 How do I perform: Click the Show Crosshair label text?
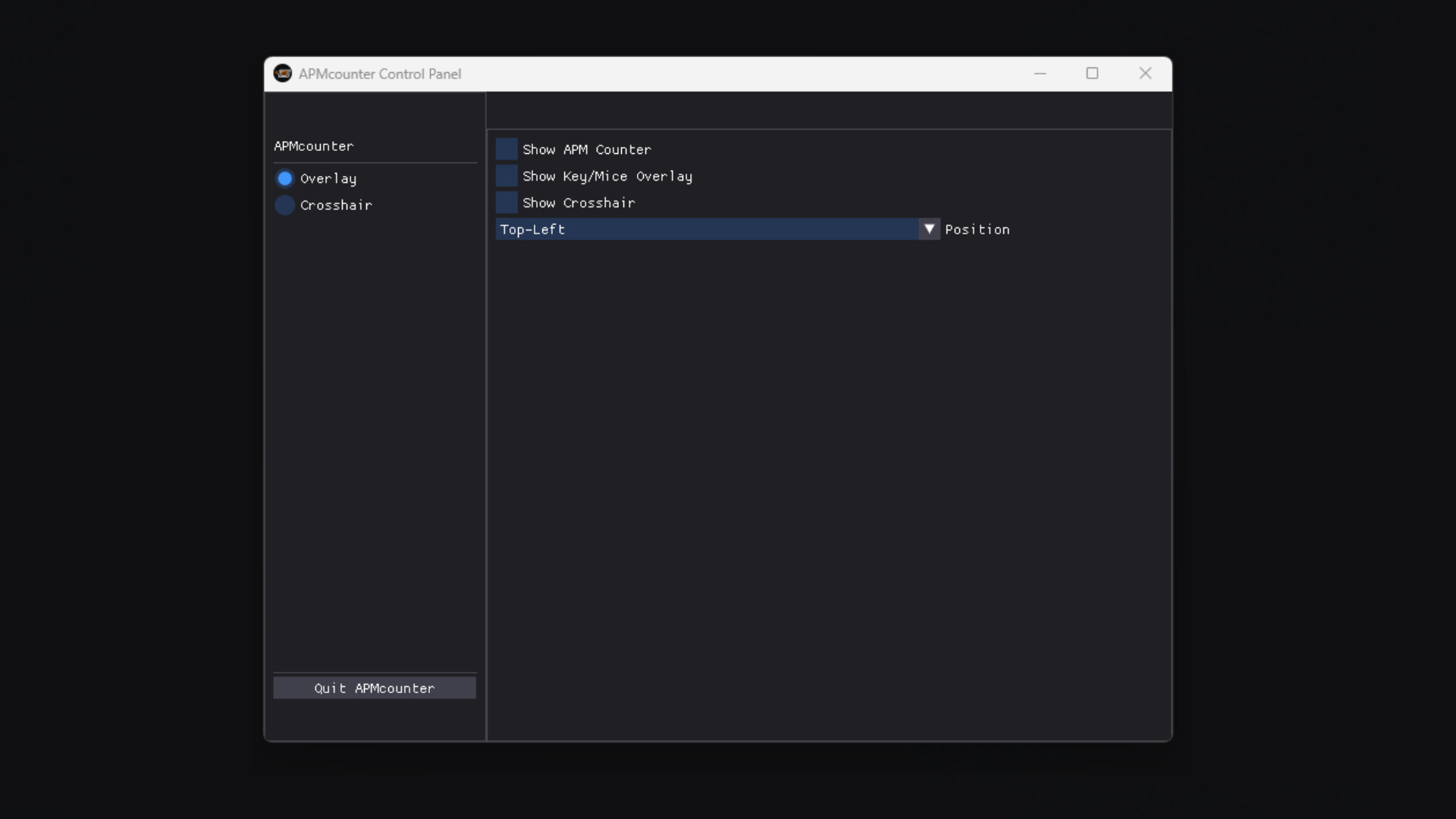coord(579,202)
